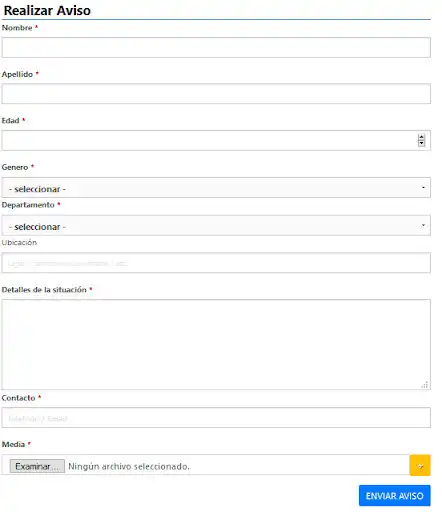The image size is (442, 512).
Task: Click the Genero dropdown arrow
Action: pyautogui.click(x=423, y=188)
